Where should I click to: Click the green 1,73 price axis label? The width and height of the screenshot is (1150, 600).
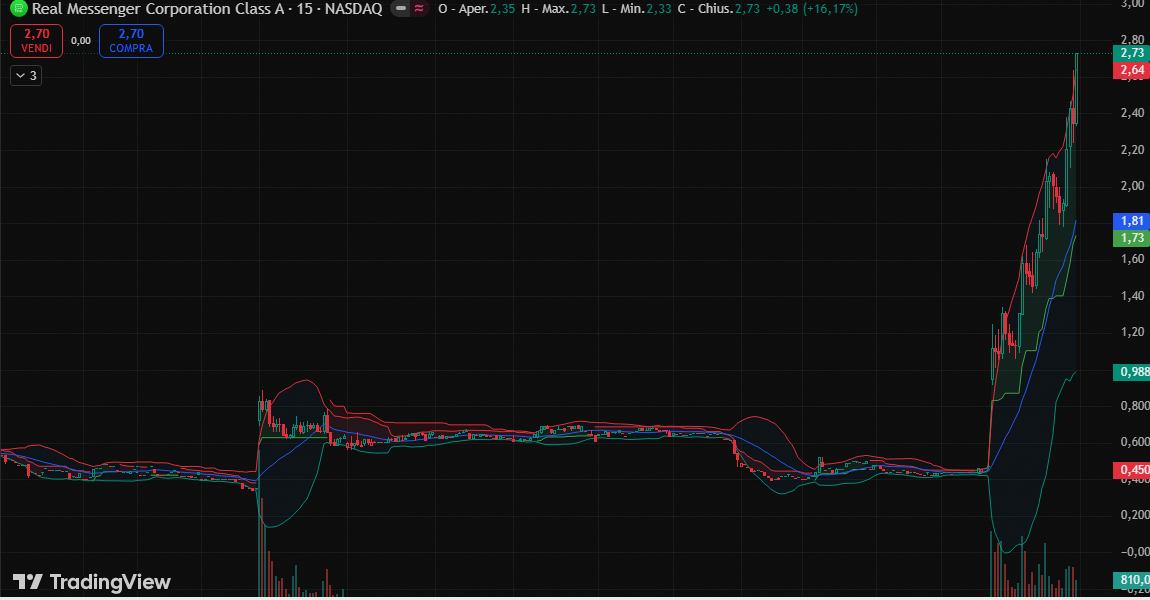1131,238
